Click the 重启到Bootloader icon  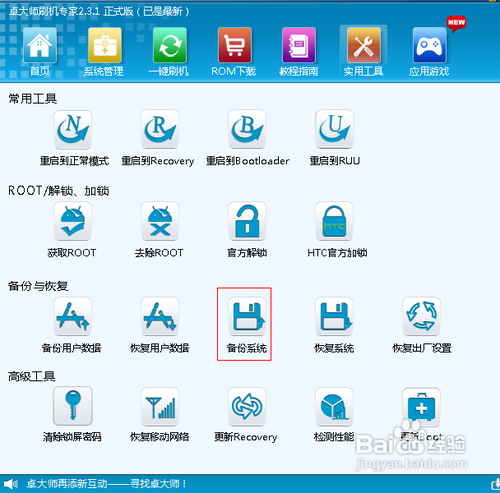pos(247,129)
